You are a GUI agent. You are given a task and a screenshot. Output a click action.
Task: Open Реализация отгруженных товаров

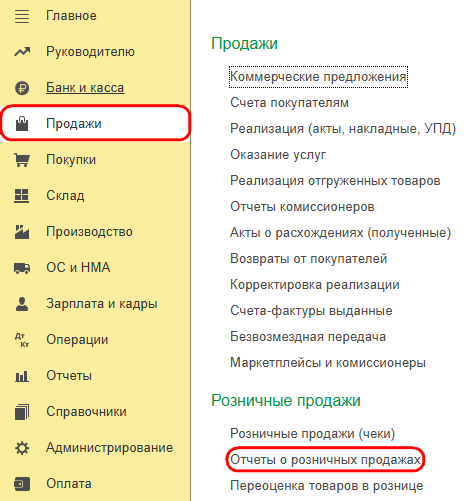coord(335,181)
